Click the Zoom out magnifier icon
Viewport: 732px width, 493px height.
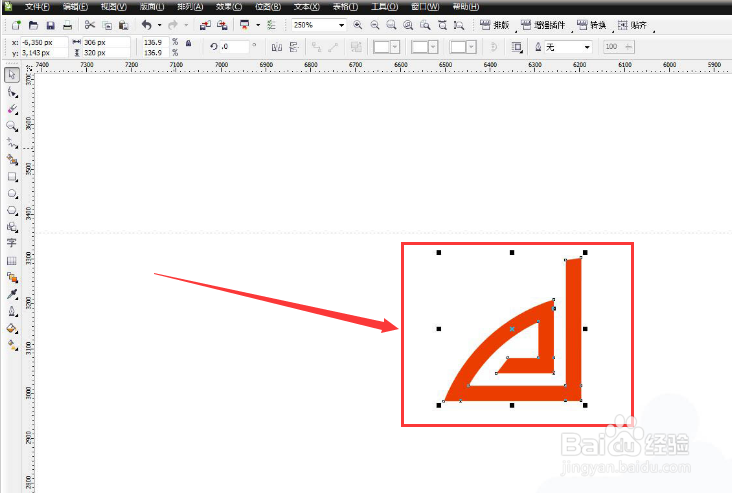click(x=374, y=25)
